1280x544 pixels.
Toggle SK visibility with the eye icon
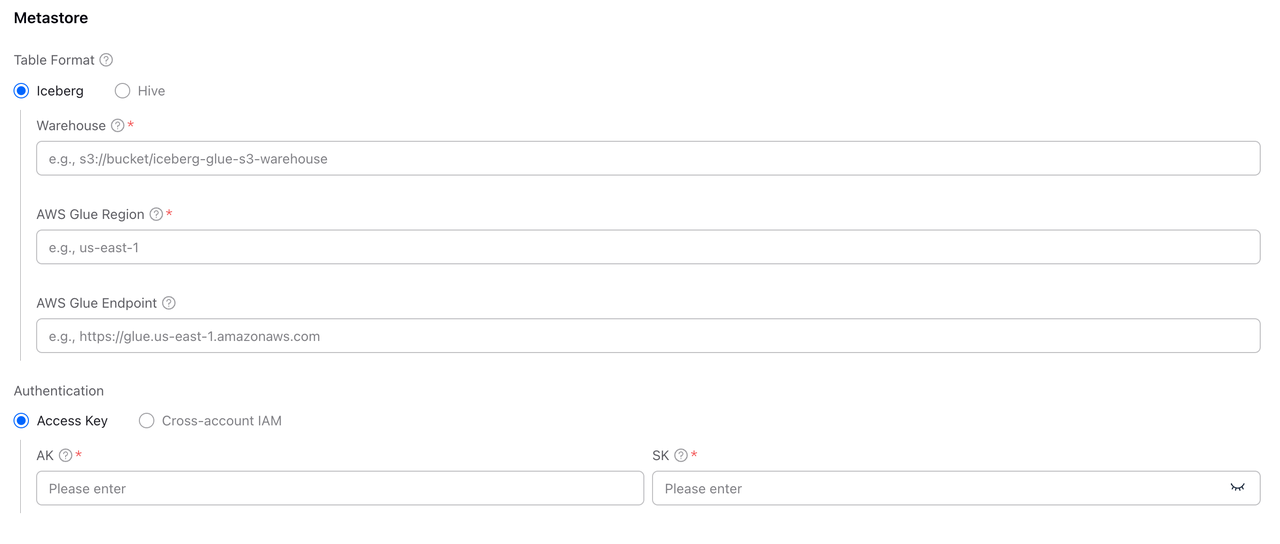tap(1238, 488)
